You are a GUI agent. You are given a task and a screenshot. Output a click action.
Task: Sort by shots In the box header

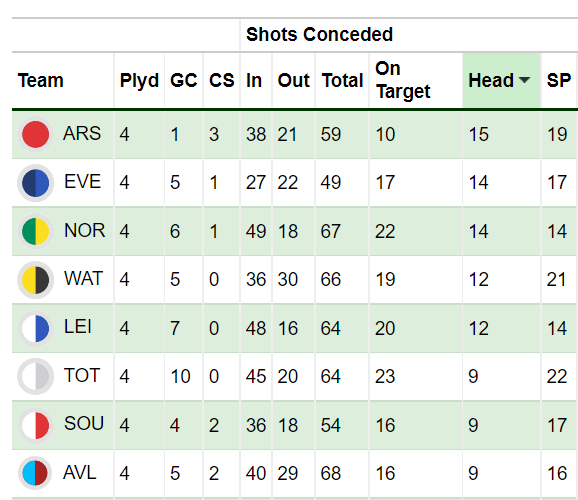tap(256, 80)
